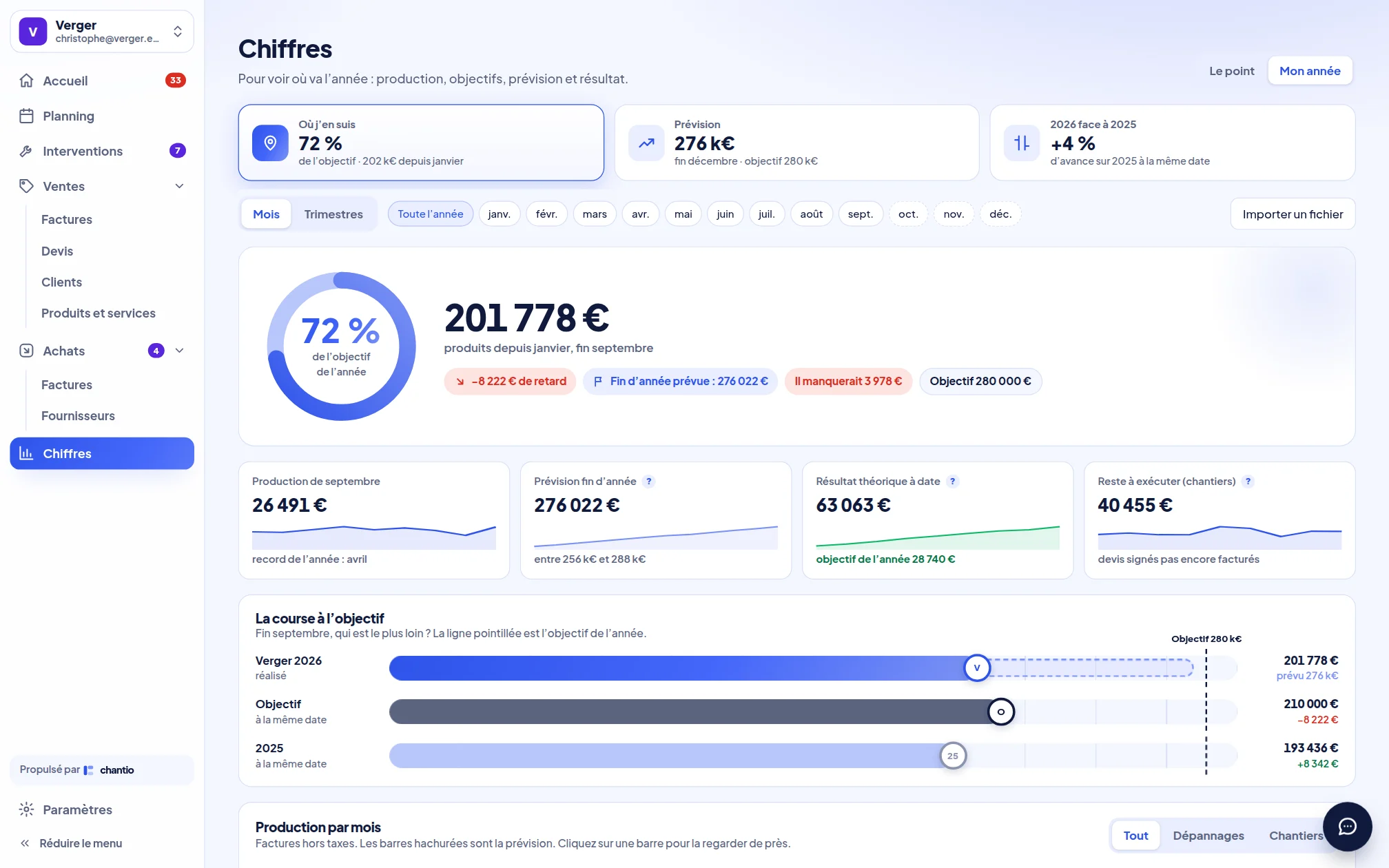Click the Production de septembre card
Screen dimensions: 1389x868
pyautogui.click(x=374, y=520)
